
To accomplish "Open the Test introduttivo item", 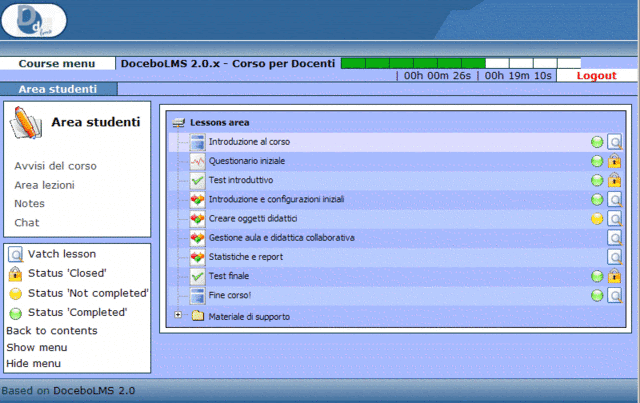I will (241, 180).
